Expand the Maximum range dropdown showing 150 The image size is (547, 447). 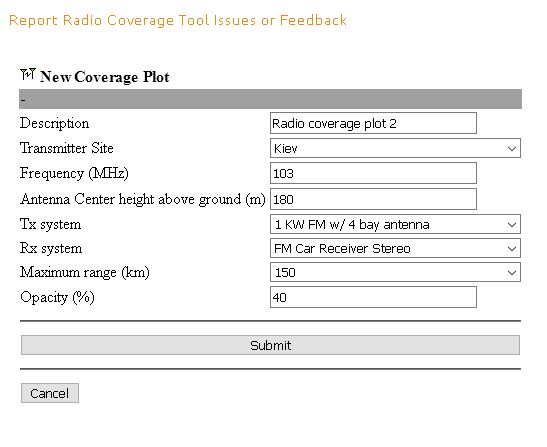point(395,272)
